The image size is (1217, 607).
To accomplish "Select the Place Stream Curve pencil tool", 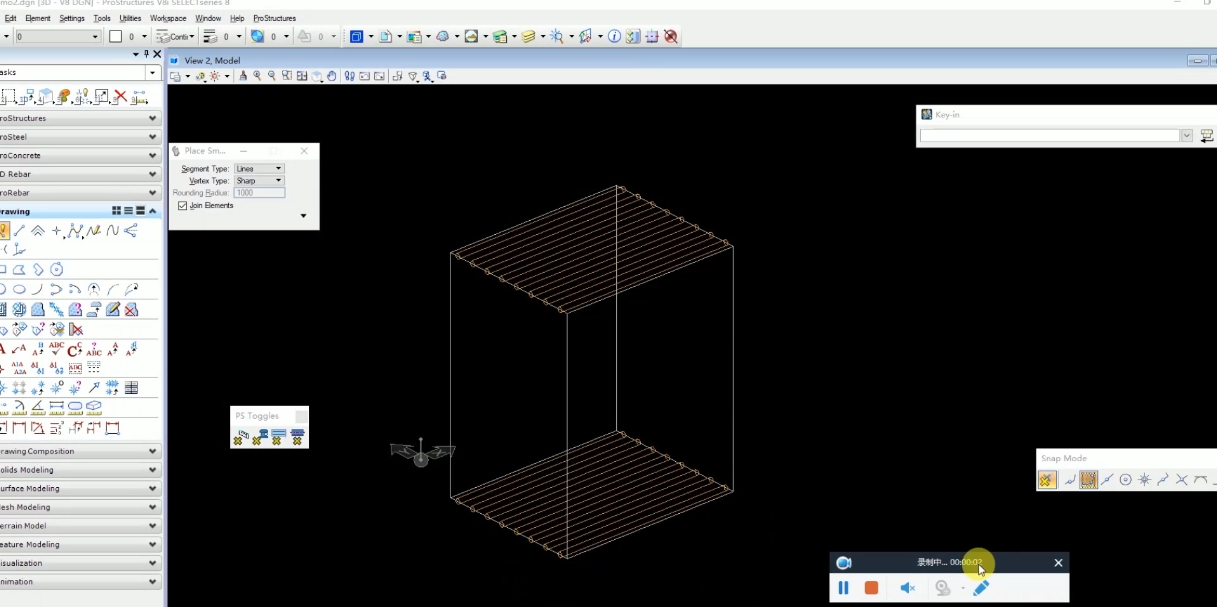I will (x=94, y=231).
